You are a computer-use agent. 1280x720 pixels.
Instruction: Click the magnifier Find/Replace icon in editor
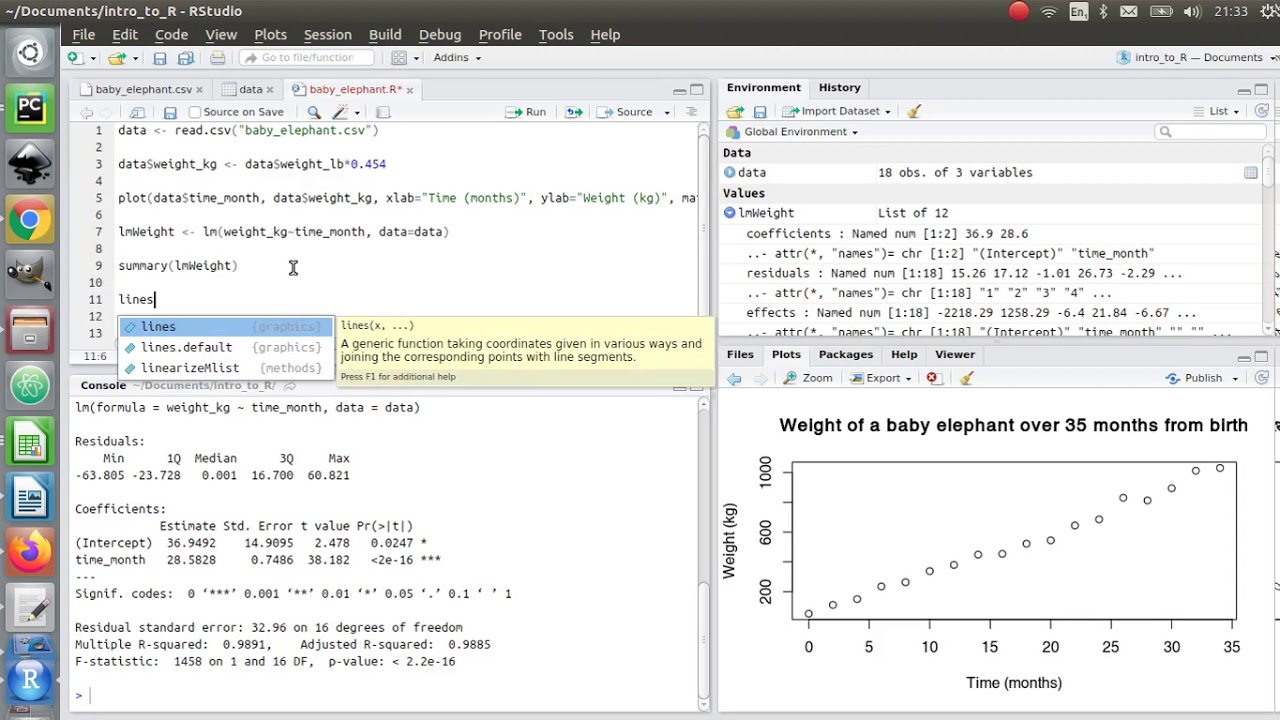(x=314, y=112)
